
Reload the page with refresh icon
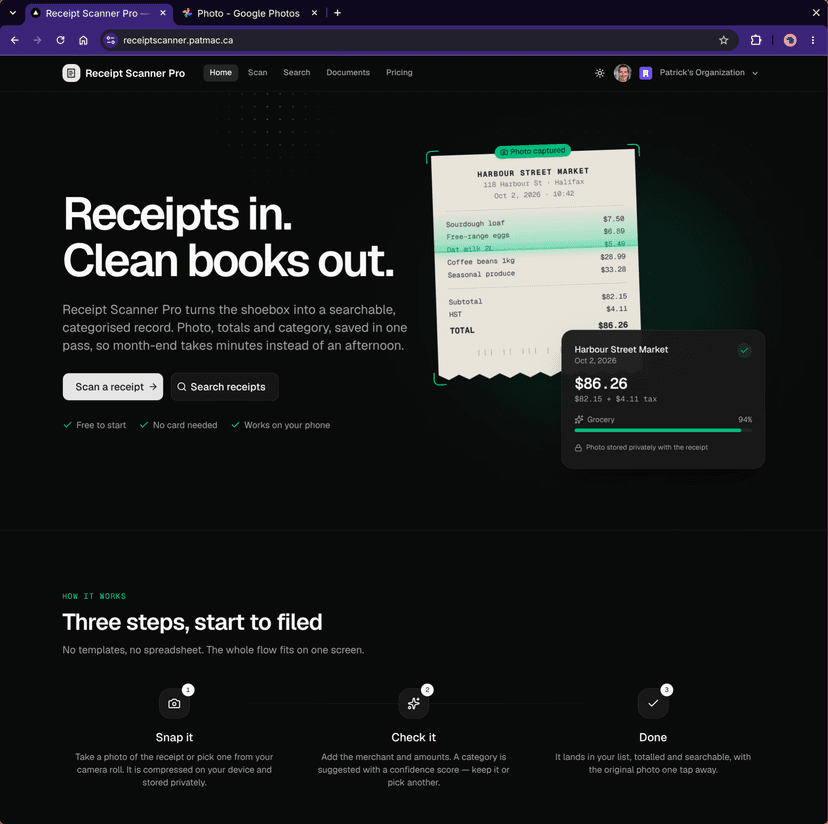tap(61, 40)
